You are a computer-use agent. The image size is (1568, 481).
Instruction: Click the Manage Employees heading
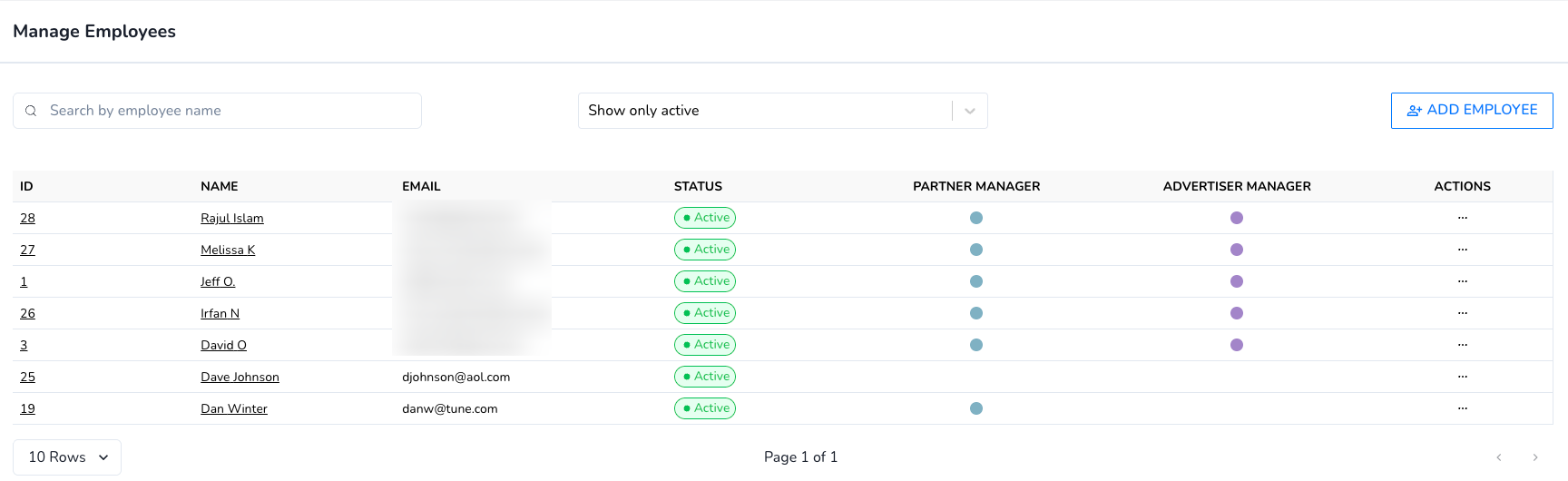pyautogui.click(x=94, y=32)
